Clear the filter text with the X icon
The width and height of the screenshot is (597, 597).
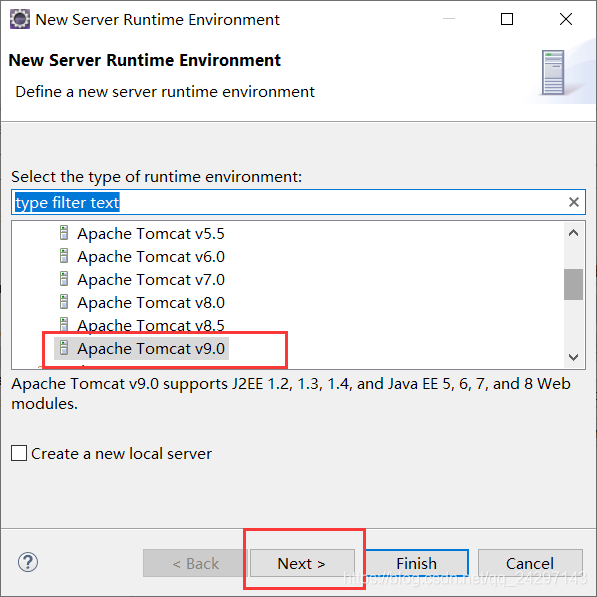[574, 202]
